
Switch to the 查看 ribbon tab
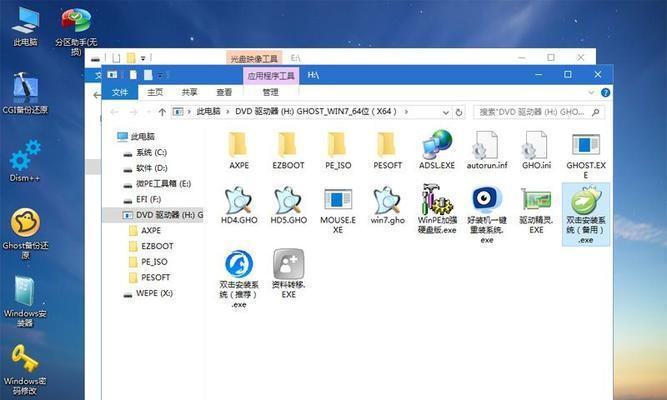click(x=224, y=92)
